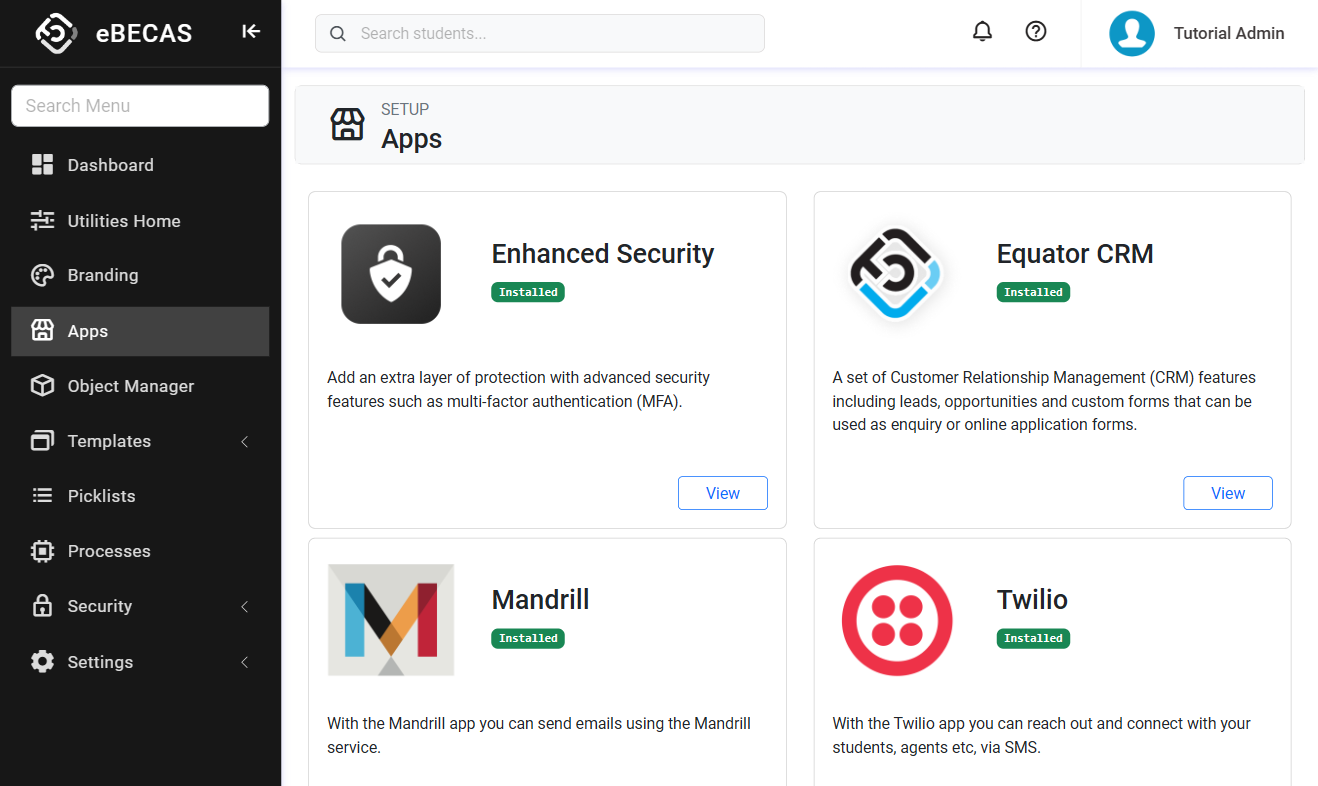Expand the Settings sidebar section

point(245,662)
